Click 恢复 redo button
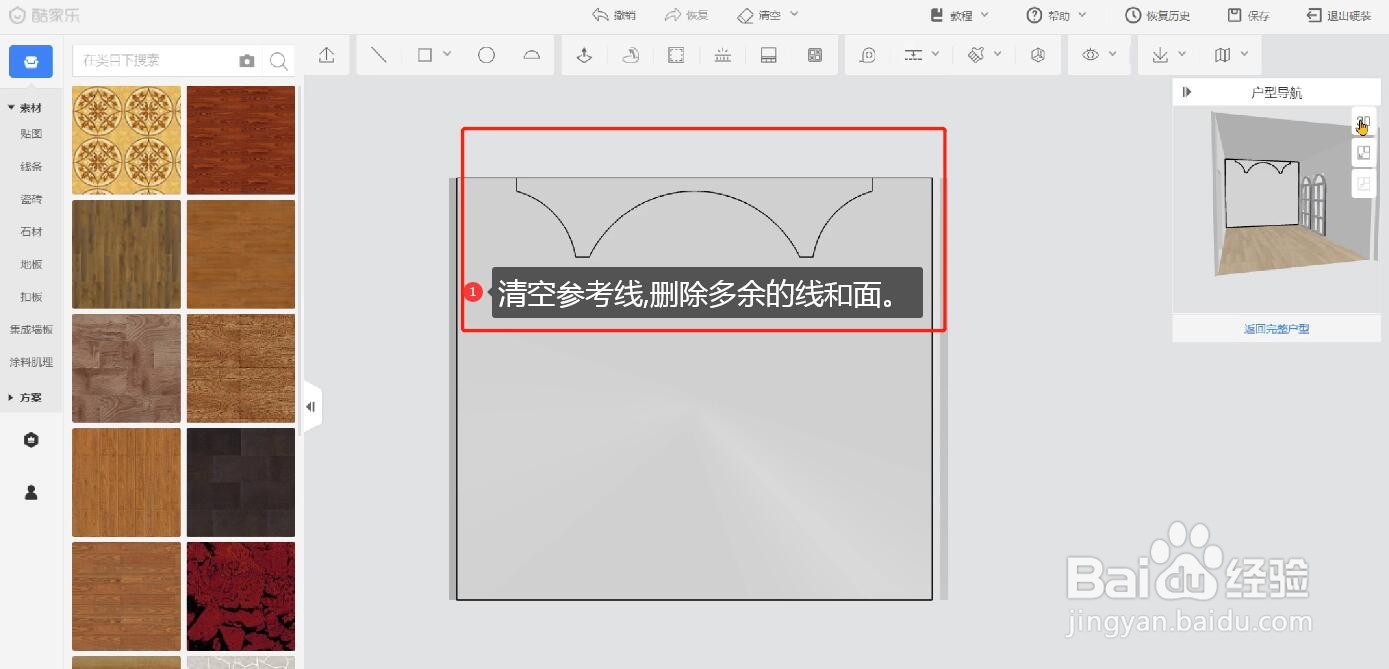 (686, 15)
